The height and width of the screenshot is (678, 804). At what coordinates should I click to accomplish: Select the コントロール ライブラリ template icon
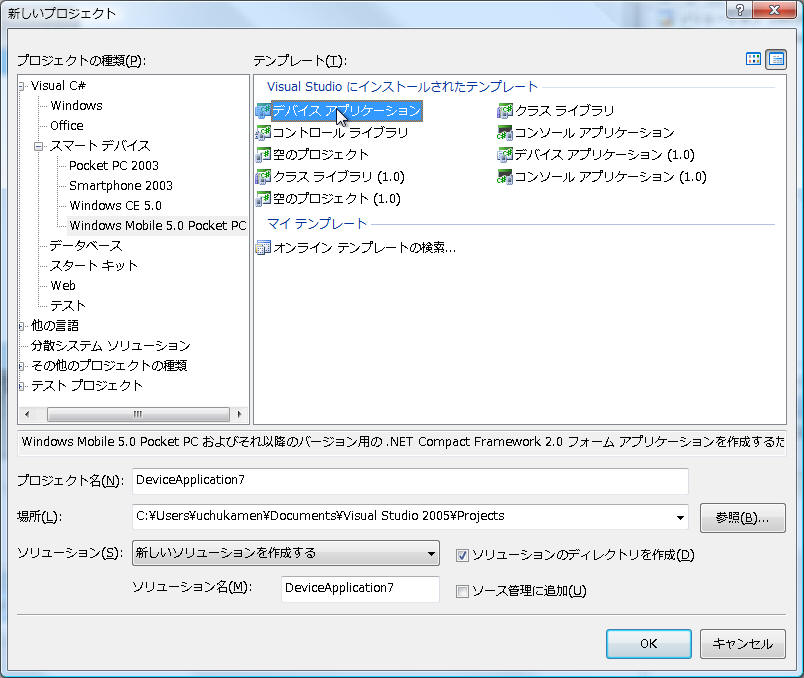click(x=263, y=133)
